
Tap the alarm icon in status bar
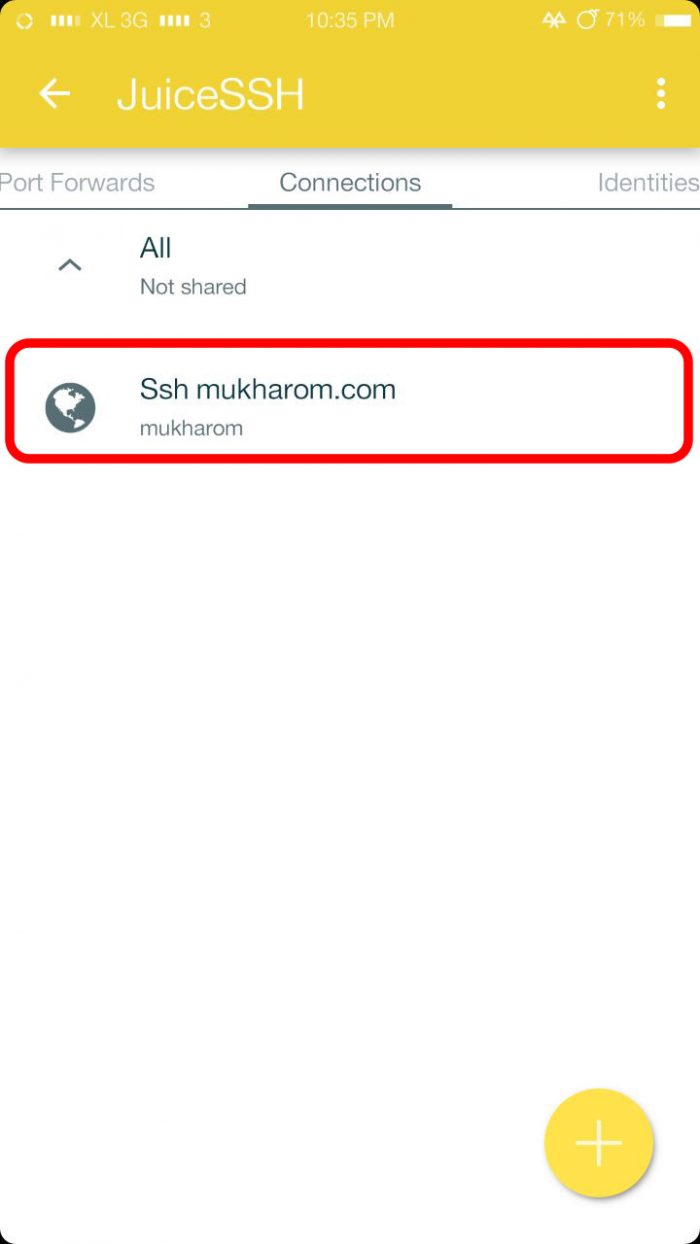pos(587,19)
